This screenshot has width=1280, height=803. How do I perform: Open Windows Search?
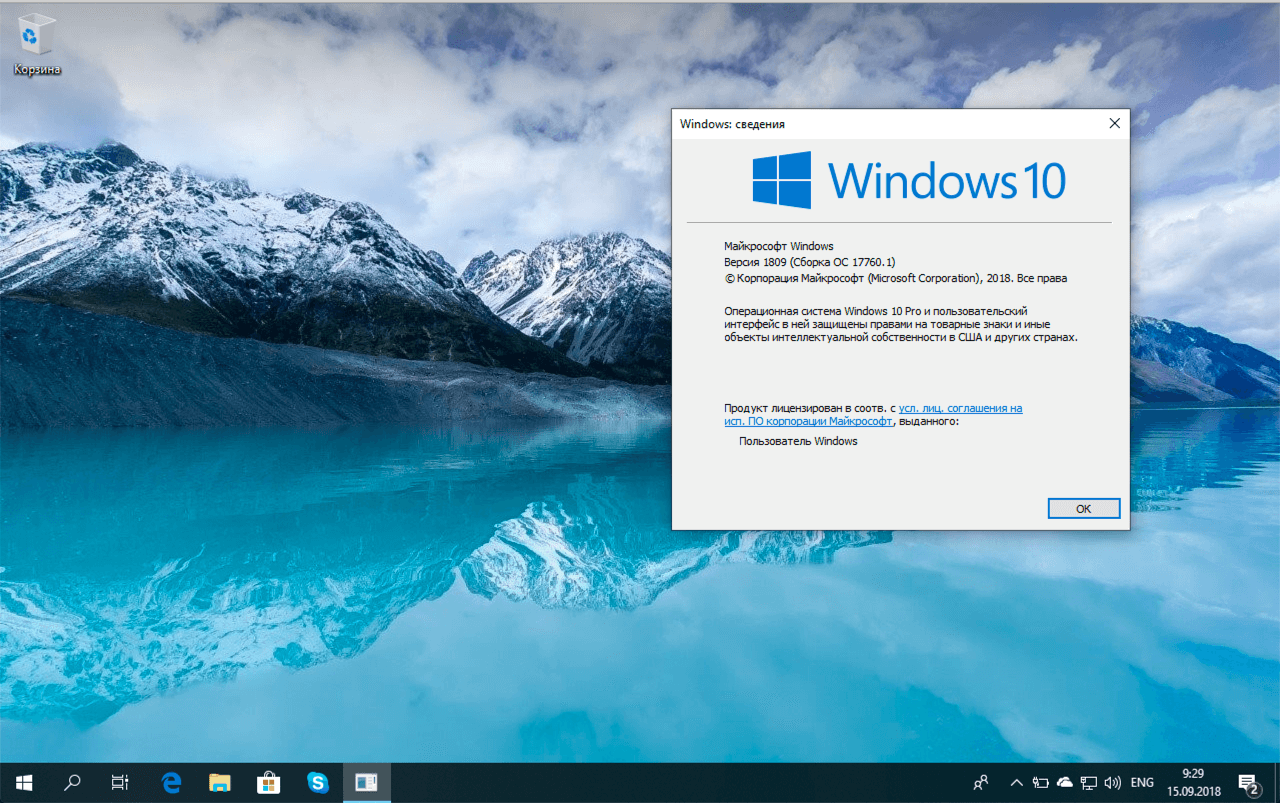coord(71,782)
